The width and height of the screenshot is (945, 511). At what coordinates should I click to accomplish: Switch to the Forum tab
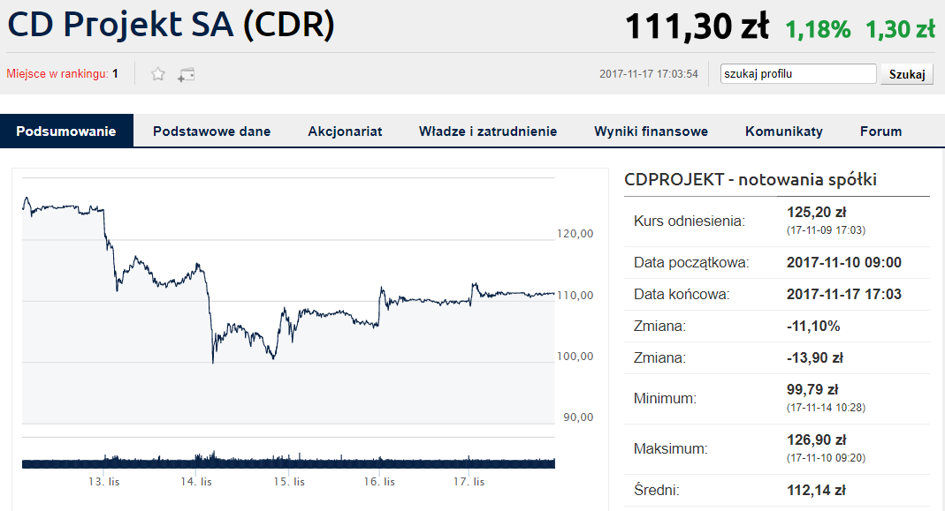click(x=881, y=131)
